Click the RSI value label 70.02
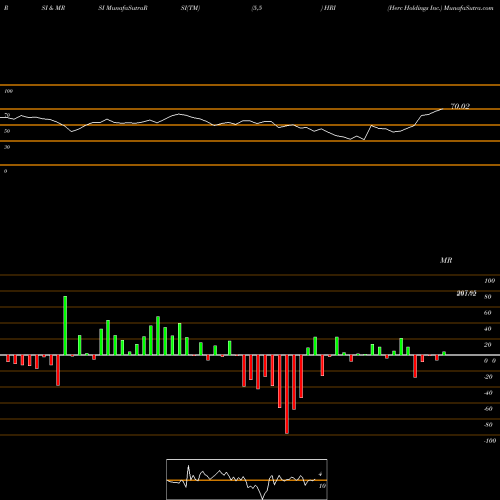The width and height of the screenshot is (500, 500). click(460, 106)
